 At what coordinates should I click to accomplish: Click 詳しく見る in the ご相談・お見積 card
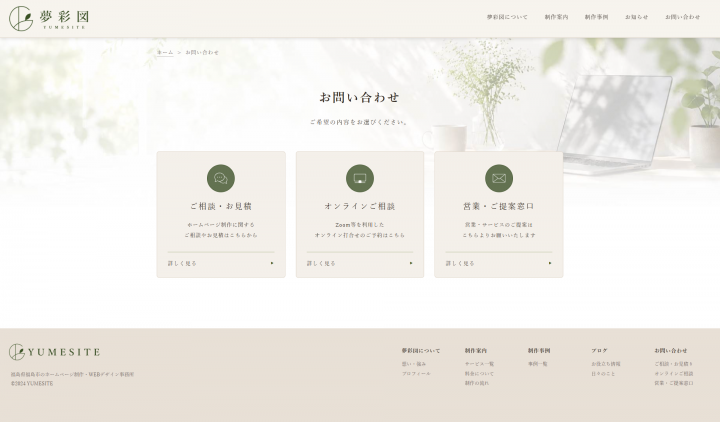182,264
